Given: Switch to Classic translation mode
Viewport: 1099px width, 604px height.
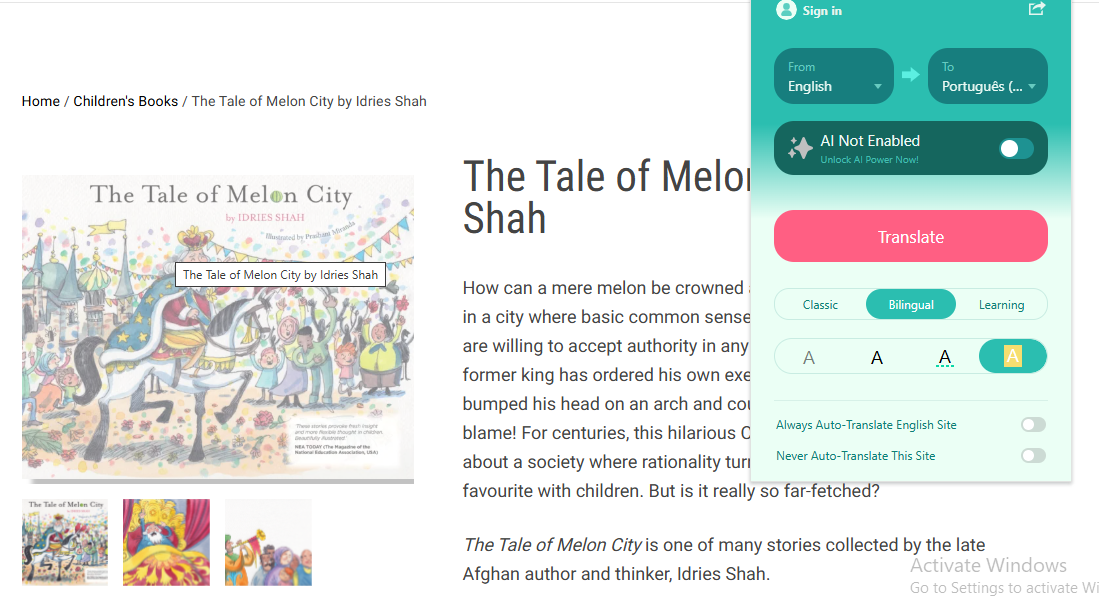Looking at the screenshot, I should 820,305.
